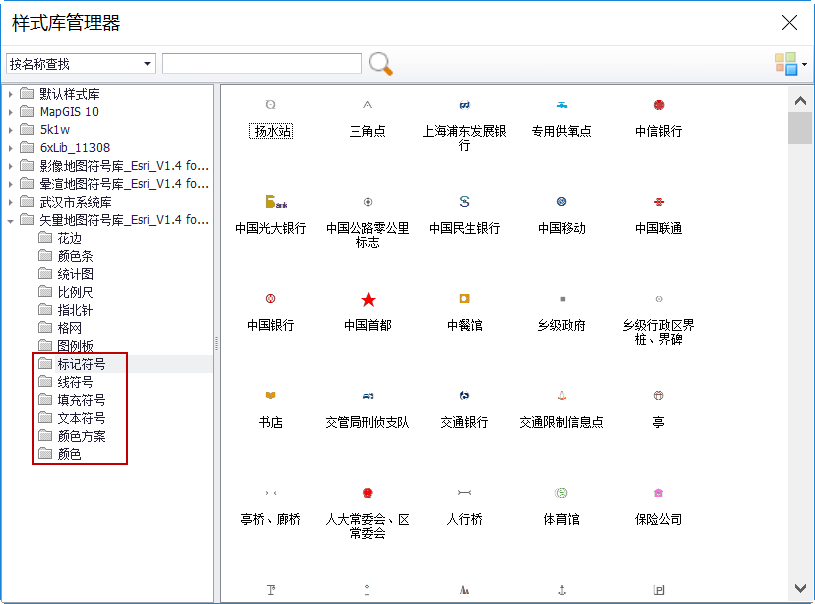The width and height of the screenshot is (815, 604).
Task: Select the 中国首都 red star symbol
Action: tap(368, 299)
